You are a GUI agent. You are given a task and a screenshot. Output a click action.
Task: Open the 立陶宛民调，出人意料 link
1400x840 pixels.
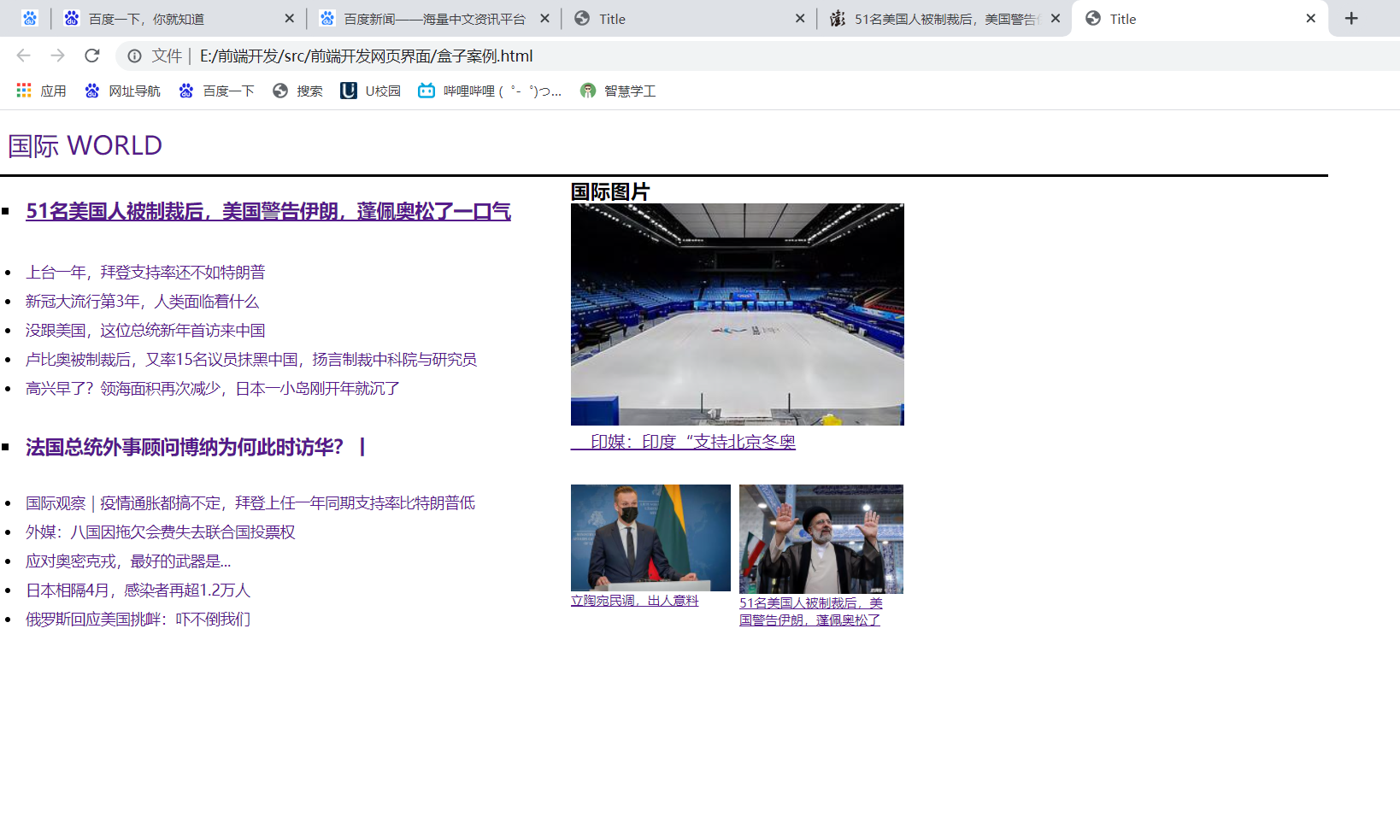point(633,601)
